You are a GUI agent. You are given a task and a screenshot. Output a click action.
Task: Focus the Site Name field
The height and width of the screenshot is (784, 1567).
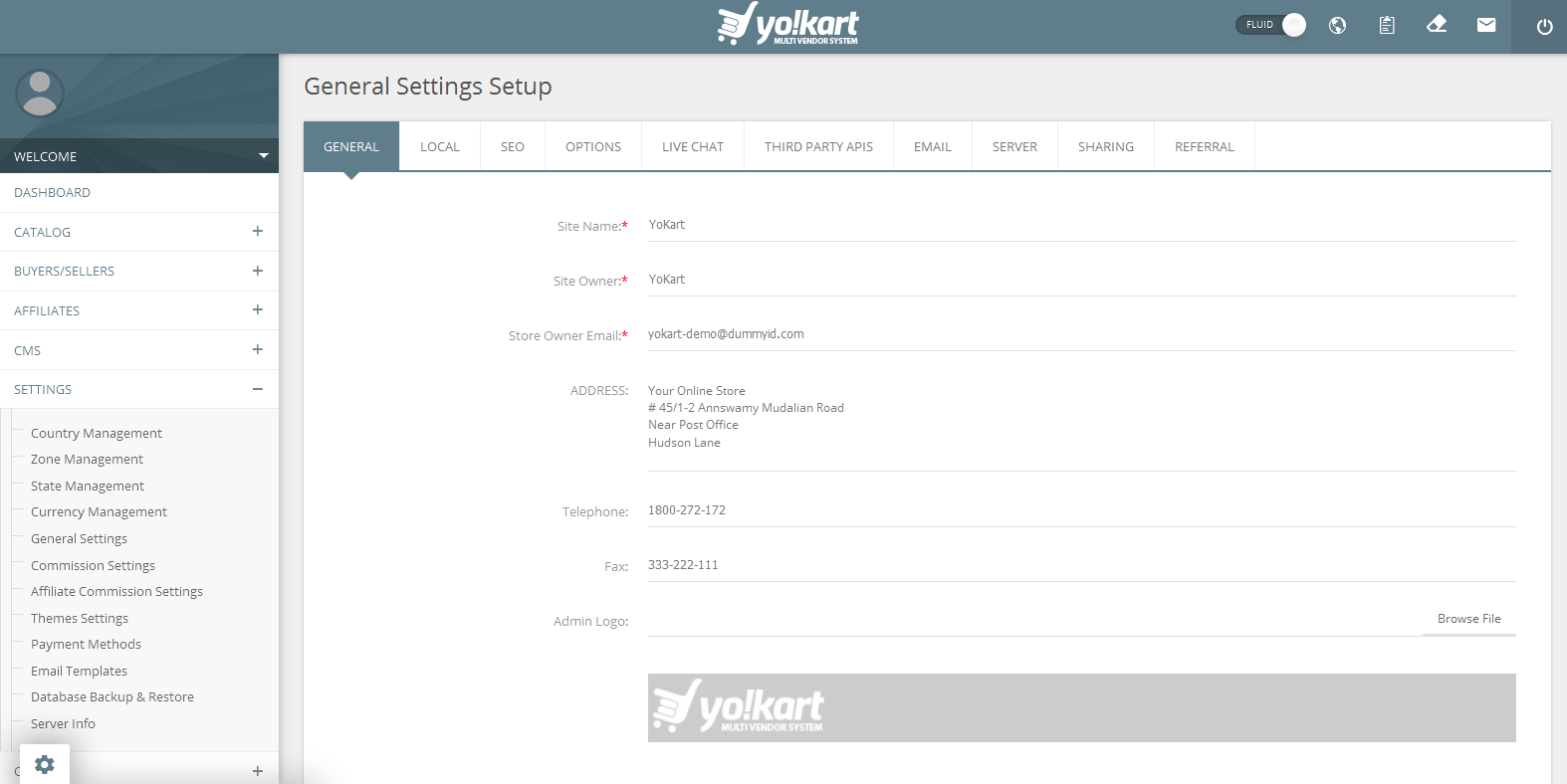[x=1081, y=225]
